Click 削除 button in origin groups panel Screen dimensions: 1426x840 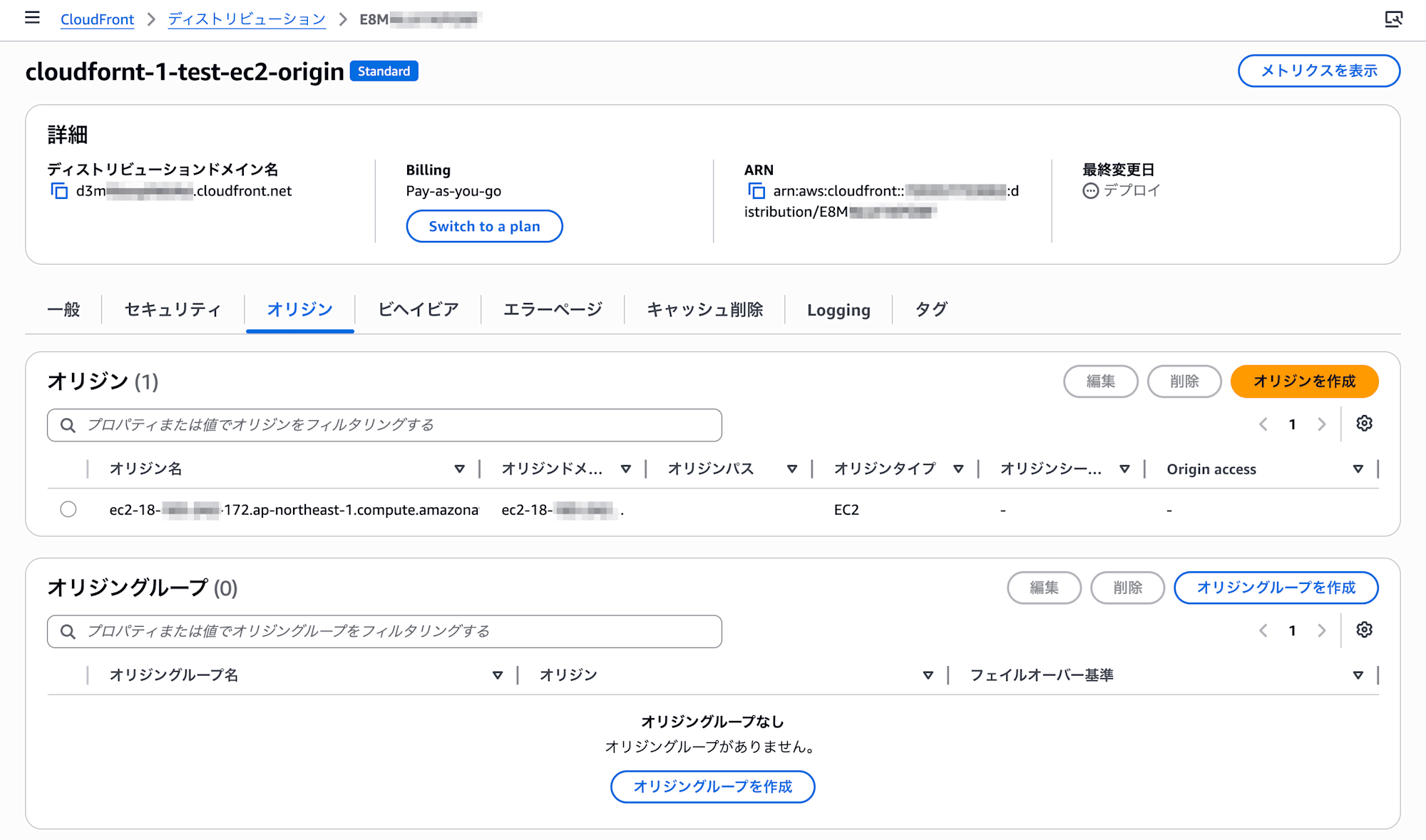click(1128, 588)
